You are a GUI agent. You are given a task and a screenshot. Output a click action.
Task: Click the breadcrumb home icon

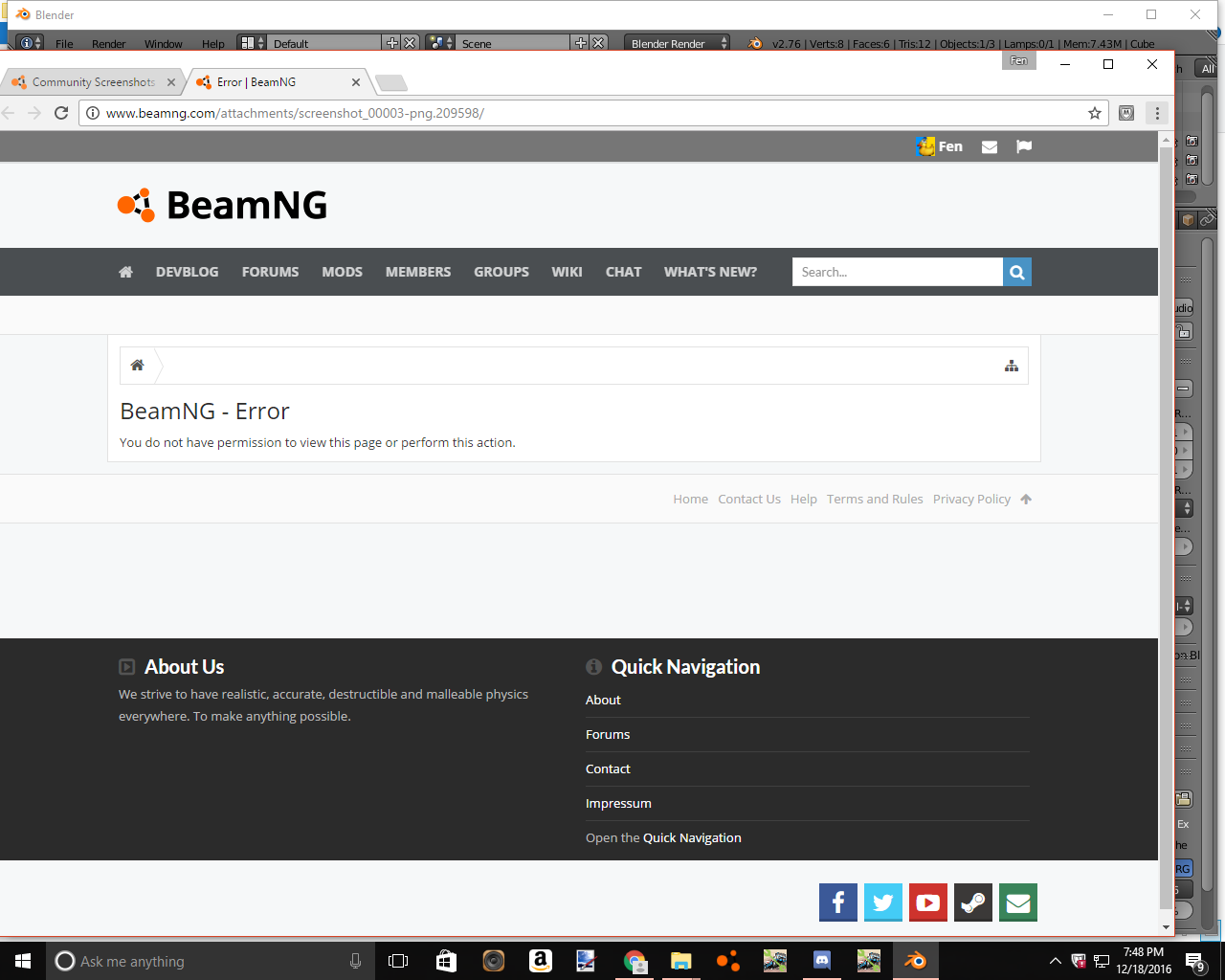click(x=138, y=365)
